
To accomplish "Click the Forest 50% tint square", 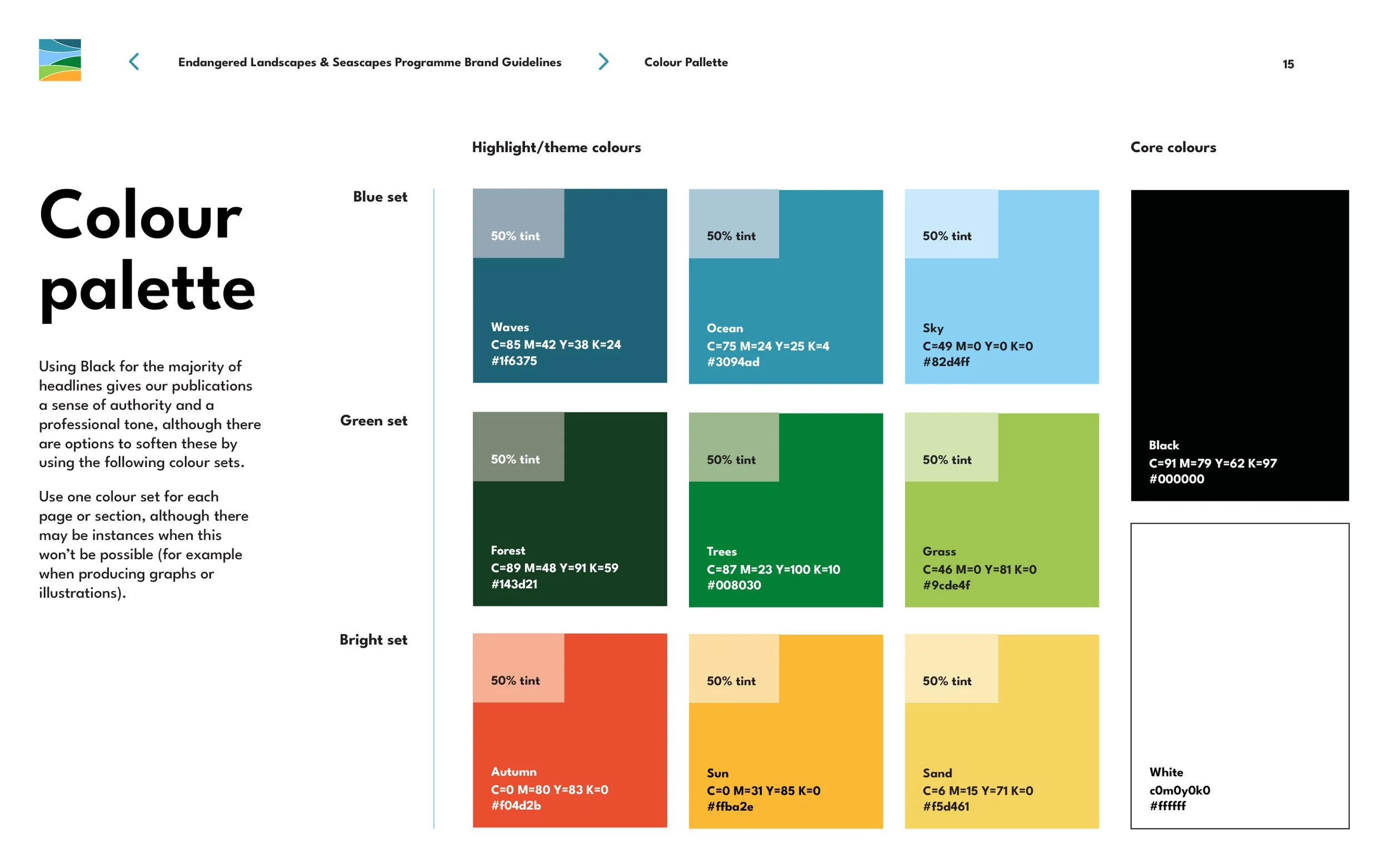I will tap(518, 446).
